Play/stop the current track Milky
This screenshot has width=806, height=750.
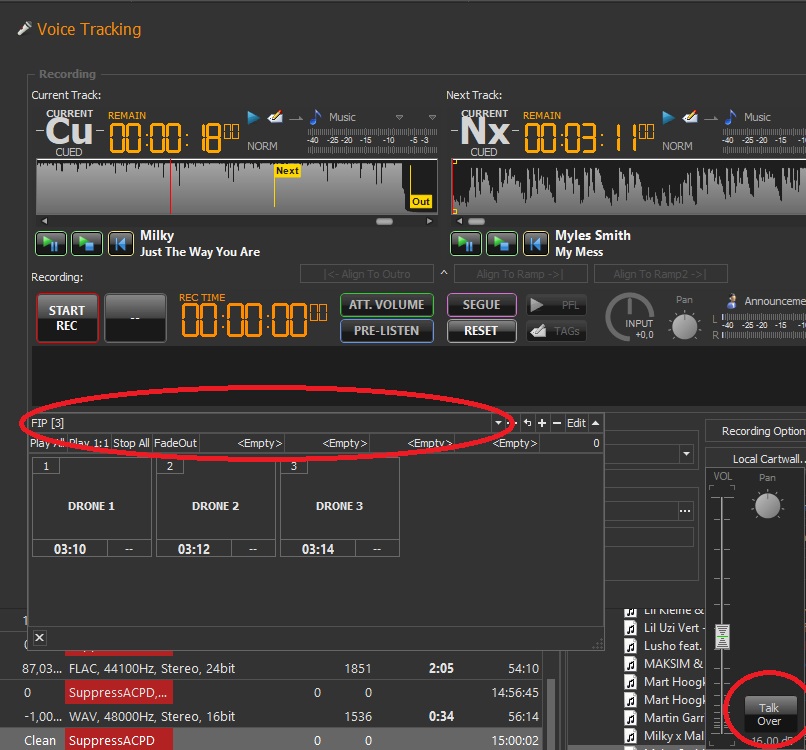[87, 243]
